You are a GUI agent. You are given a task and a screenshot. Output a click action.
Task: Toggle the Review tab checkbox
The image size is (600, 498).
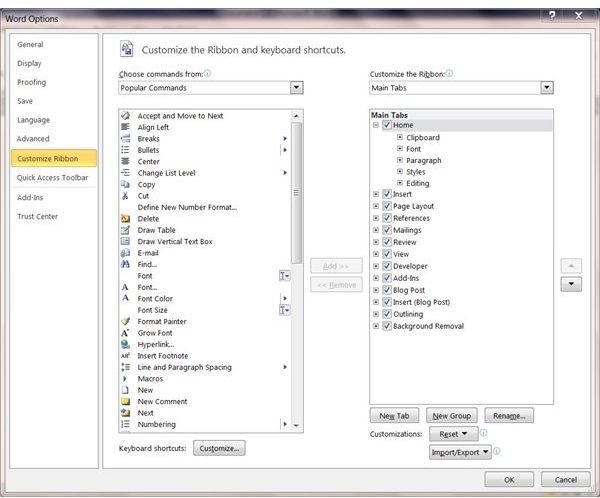387,242
